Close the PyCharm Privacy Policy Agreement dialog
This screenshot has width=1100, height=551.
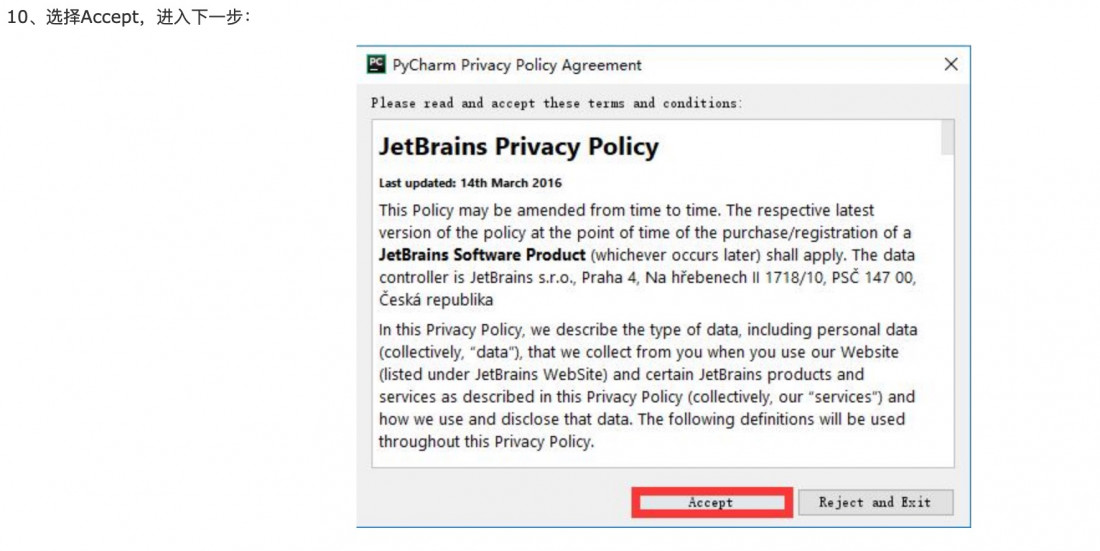coord(951,65)
